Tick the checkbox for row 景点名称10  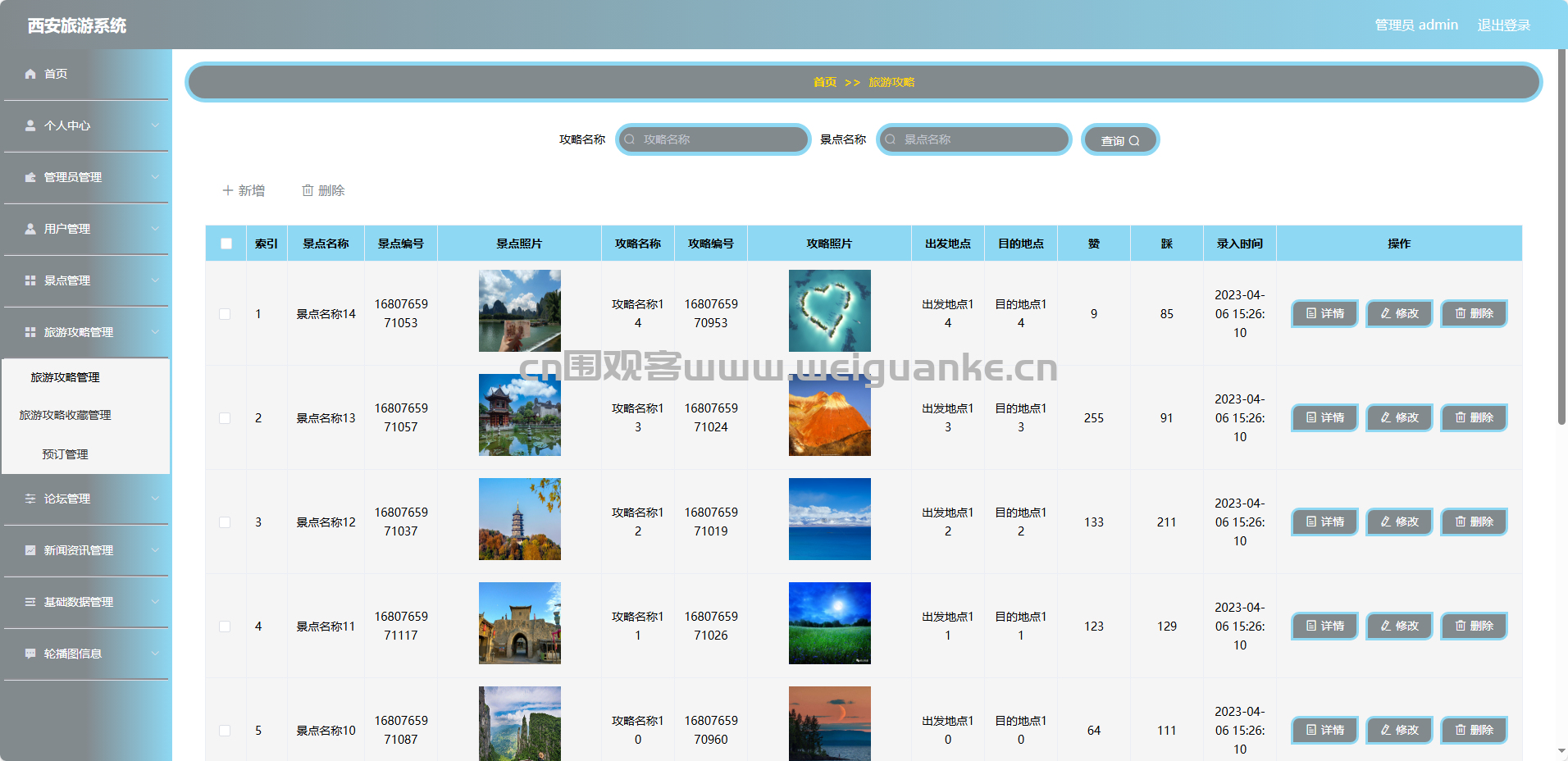(225, 731)
